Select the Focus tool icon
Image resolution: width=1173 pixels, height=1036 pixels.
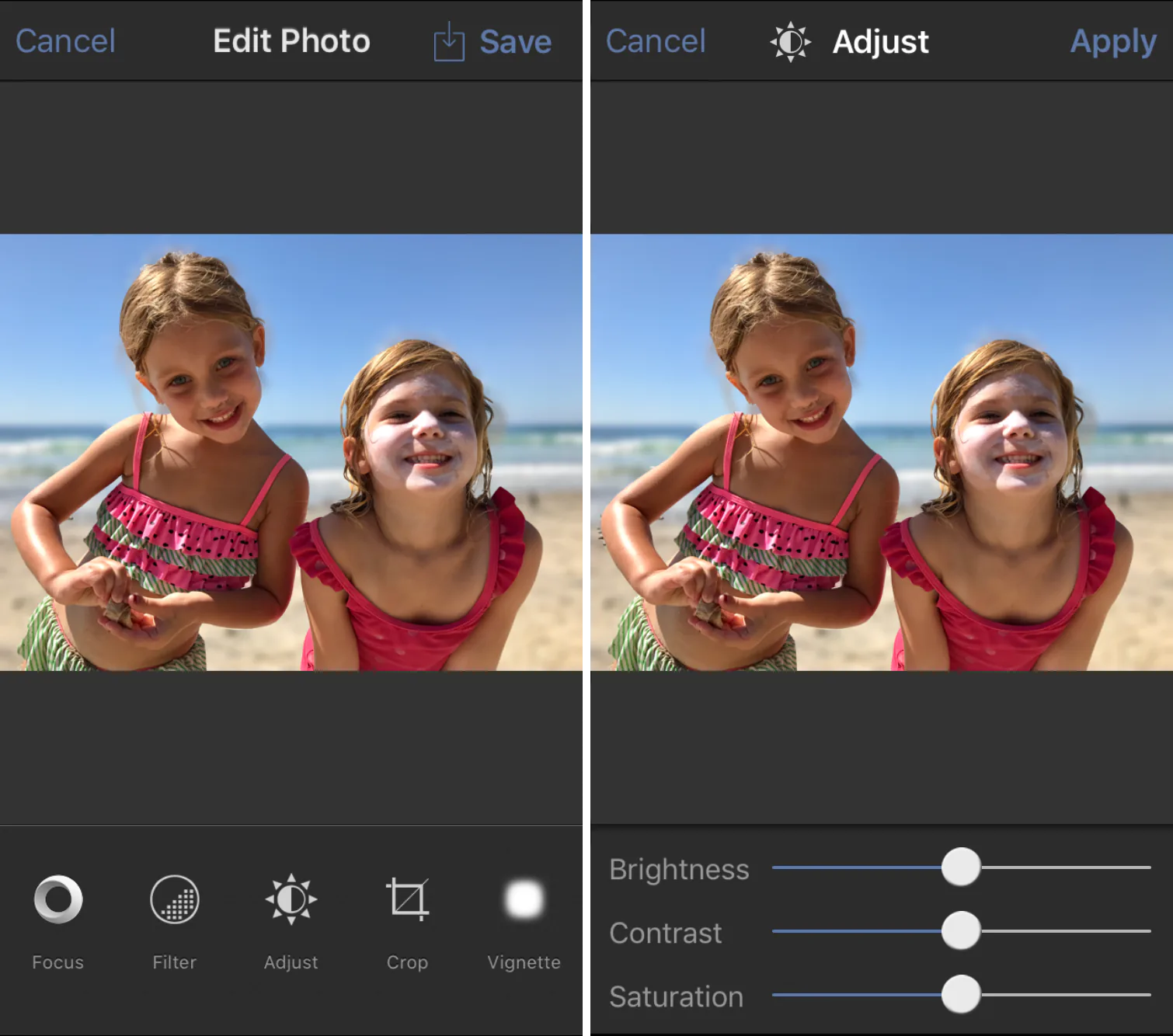[58, 899]
